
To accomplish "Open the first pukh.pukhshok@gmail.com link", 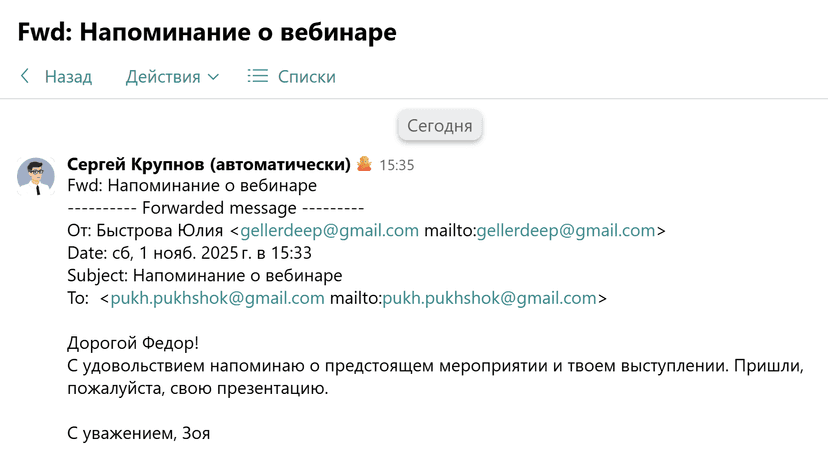I will point(217,297).
